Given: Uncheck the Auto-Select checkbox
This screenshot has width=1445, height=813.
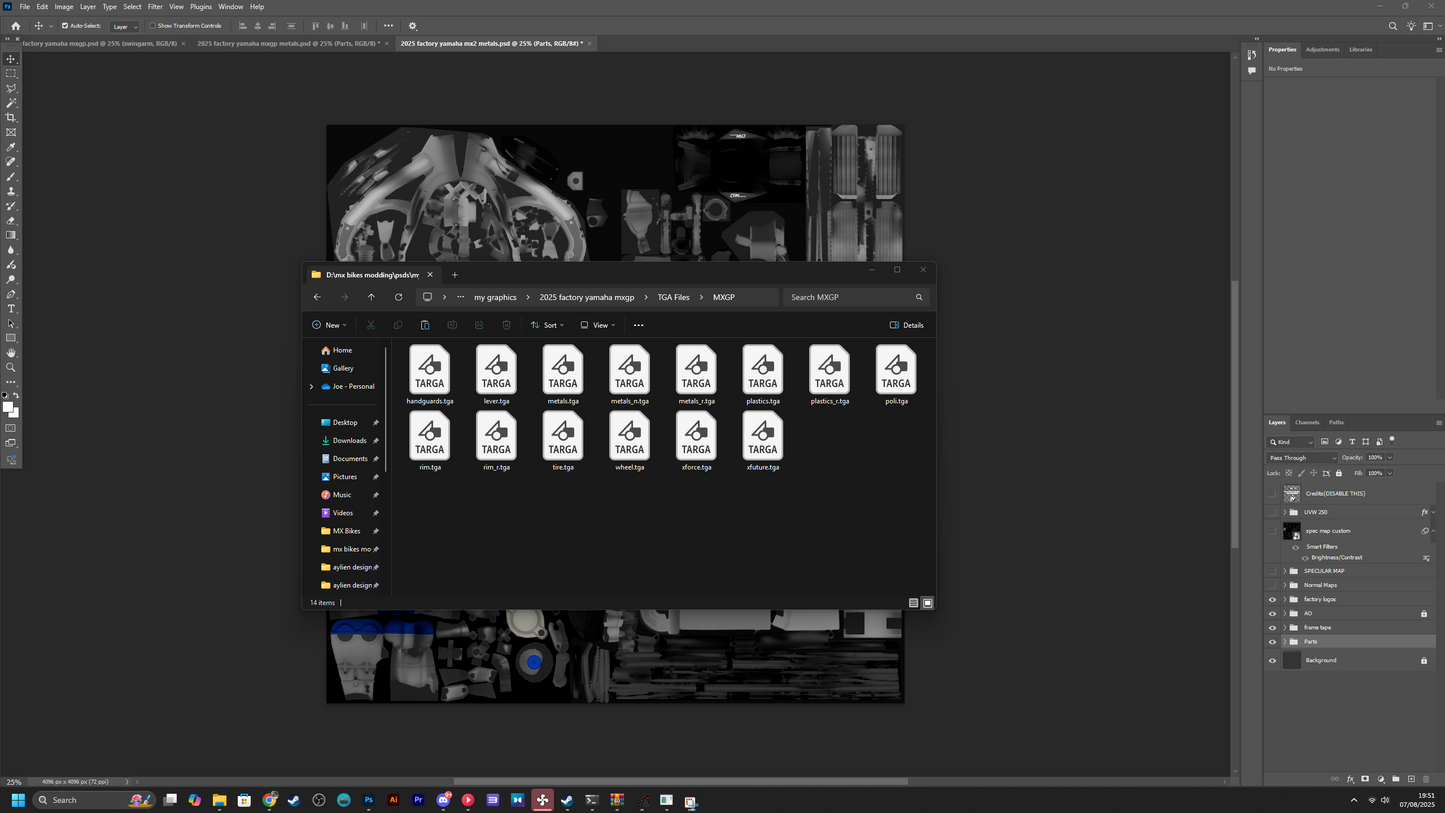Looking at the screenshot, I should click(x=65, y=26).
